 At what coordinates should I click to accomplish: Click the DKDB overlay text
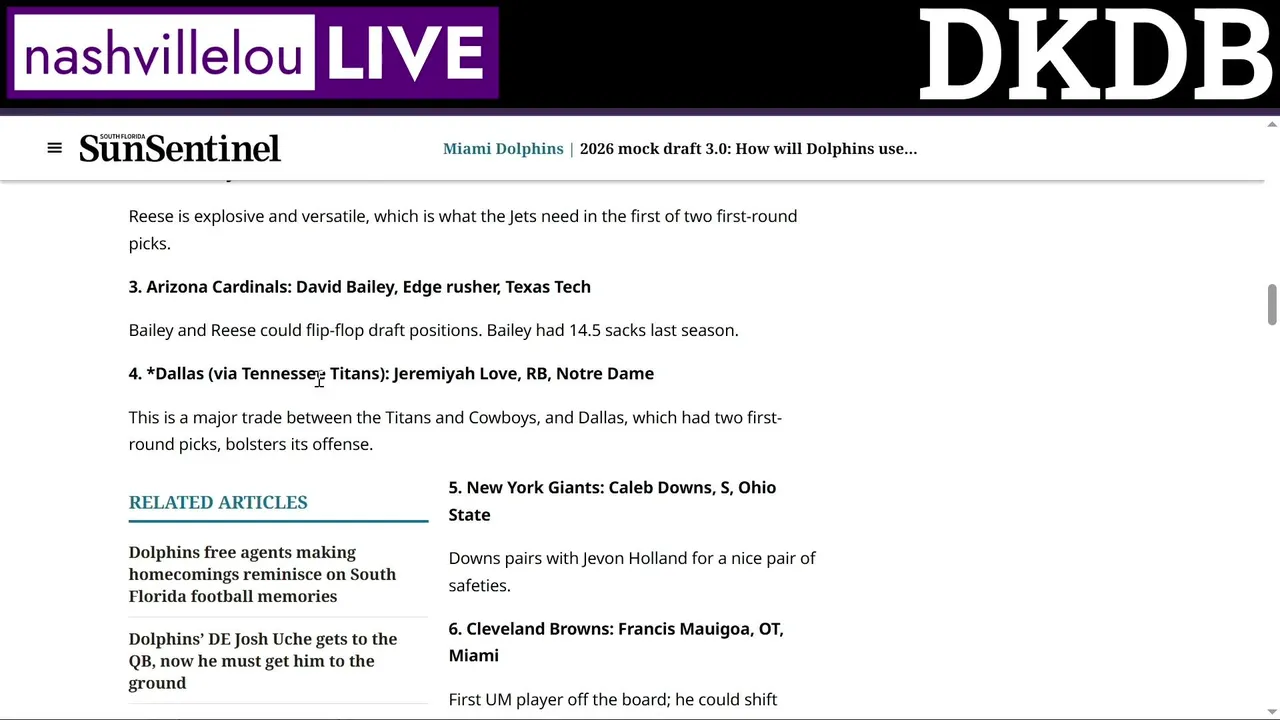click(1095, 55)
